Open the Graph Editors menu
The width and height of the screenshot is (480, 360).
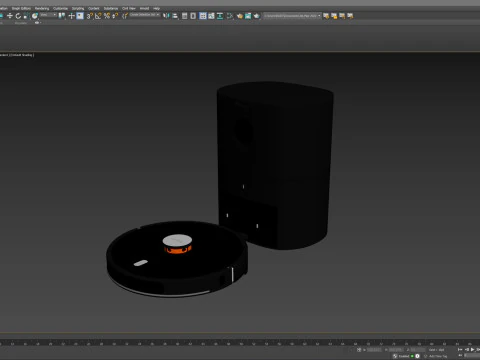click(21, 8)
